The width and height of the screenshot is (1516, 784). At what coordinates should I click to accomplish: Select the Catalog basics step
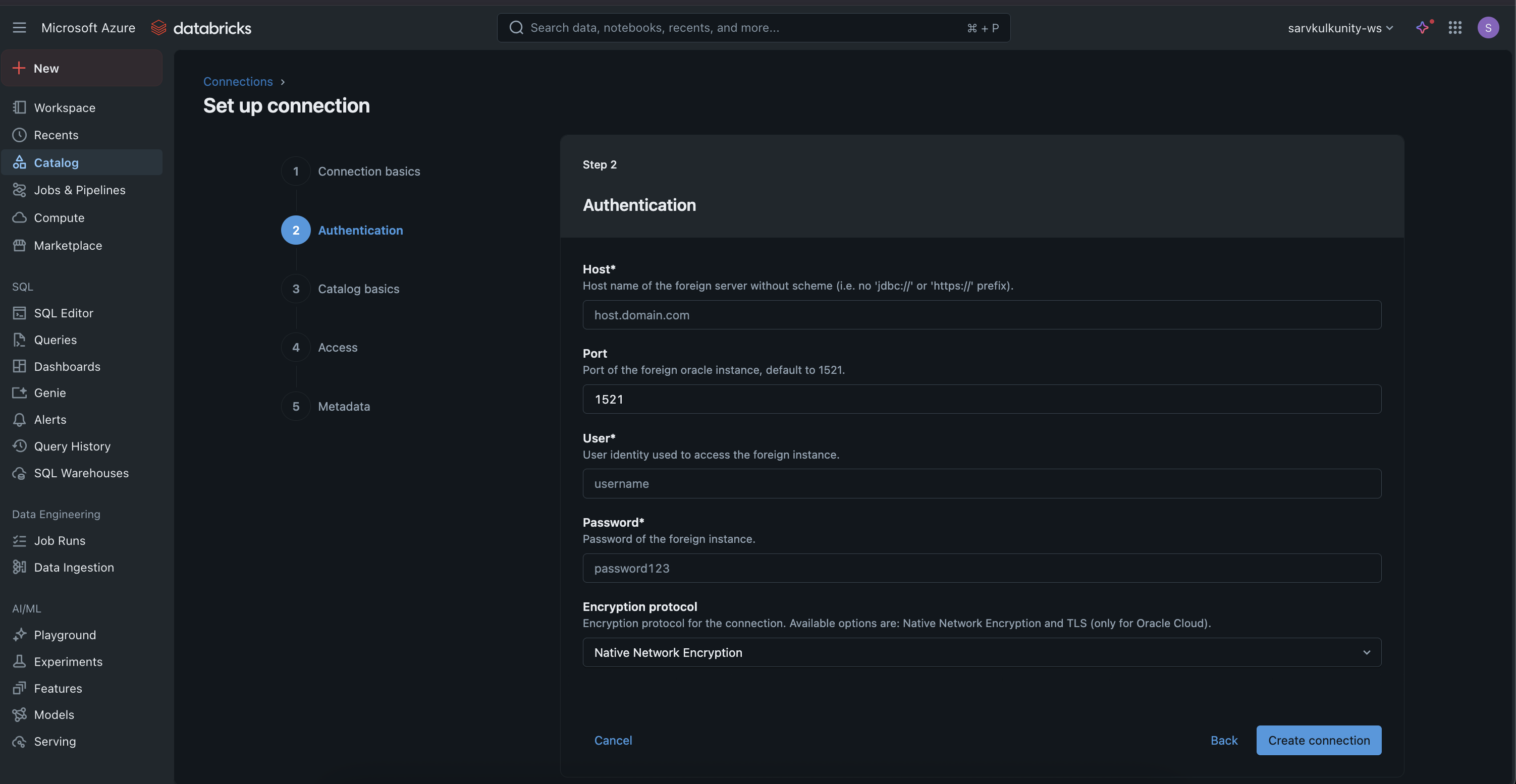358,289
